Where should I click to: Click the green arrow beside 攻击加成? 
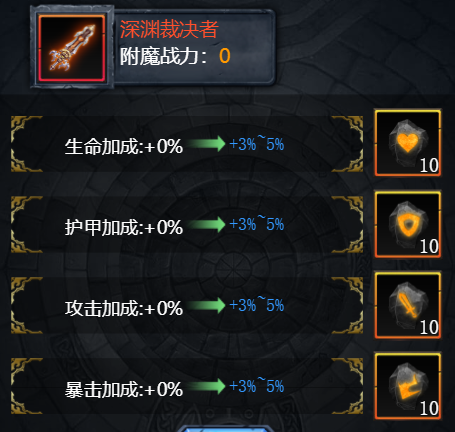(206, 305)
